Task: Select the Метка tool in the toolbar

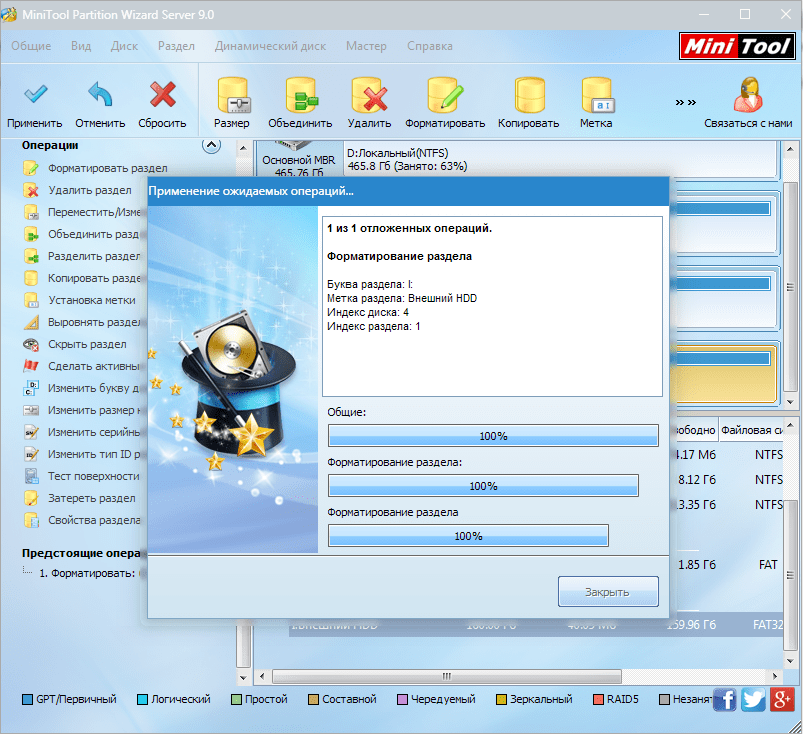Action: 596,100
